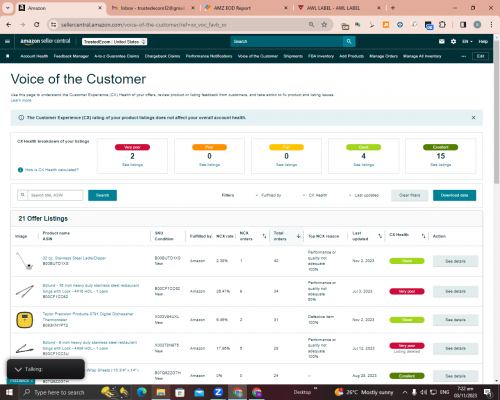Click the Feedback tab at page bottom
500x400 pixels.
tap(21, 381)
